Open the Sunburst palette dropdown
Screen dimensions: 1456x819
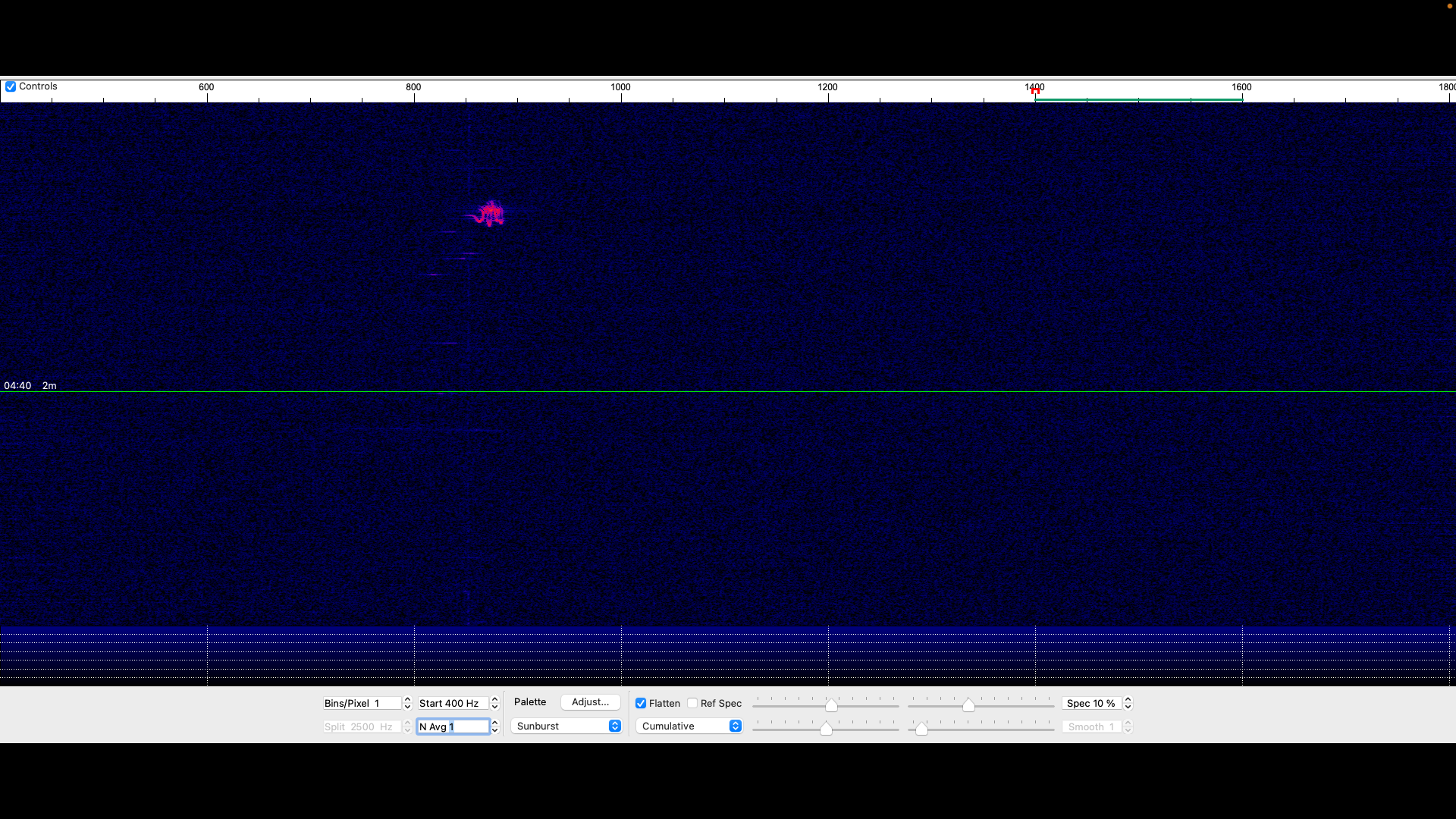[566, 726]
